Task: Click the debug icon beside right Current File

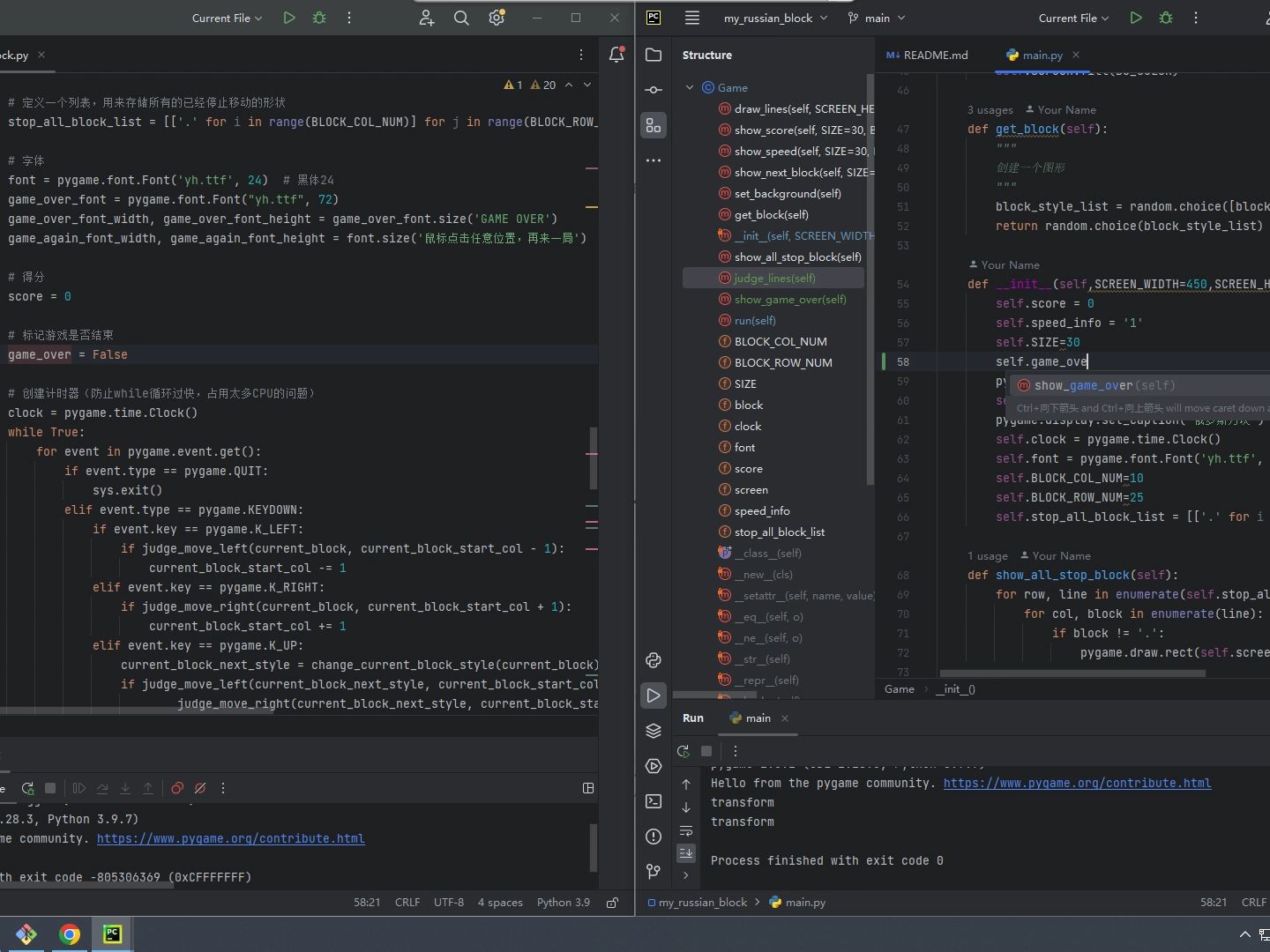Action: [1166, 18]
